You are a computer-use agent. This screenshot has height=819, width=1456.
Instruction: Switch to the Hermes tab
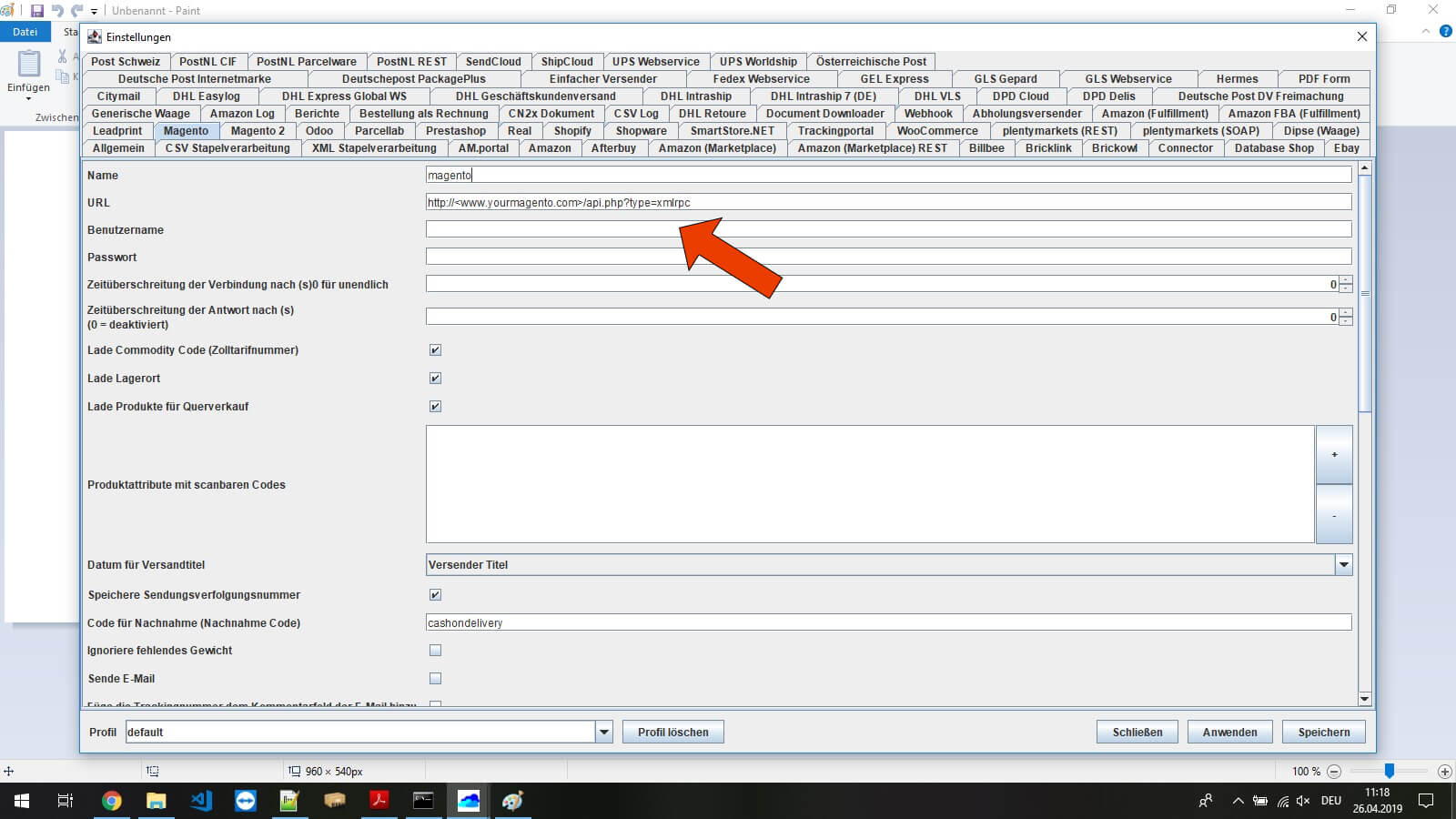pyautogui.click(x=1238, y=79)
